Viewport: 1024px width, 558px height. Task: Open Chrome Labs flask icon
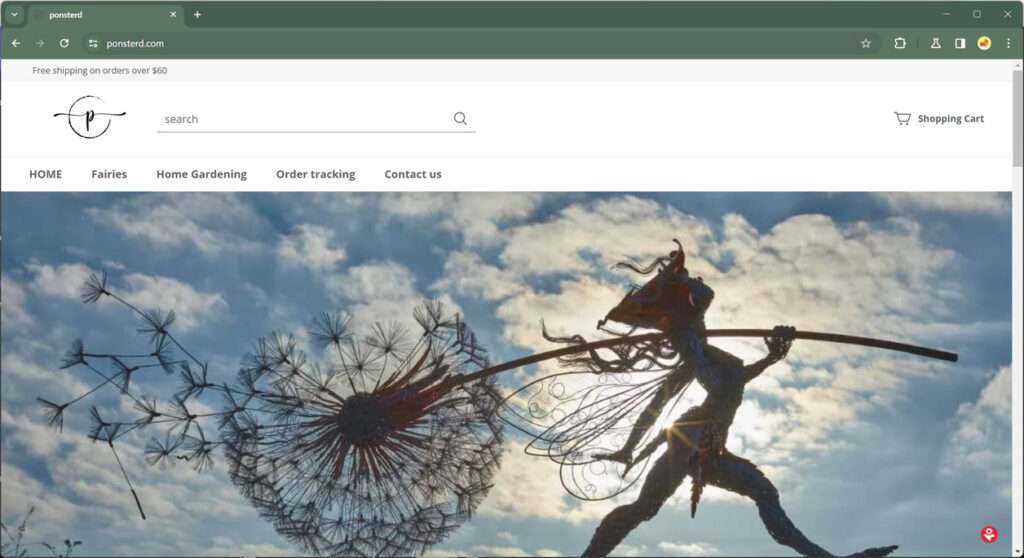(935, 43)
